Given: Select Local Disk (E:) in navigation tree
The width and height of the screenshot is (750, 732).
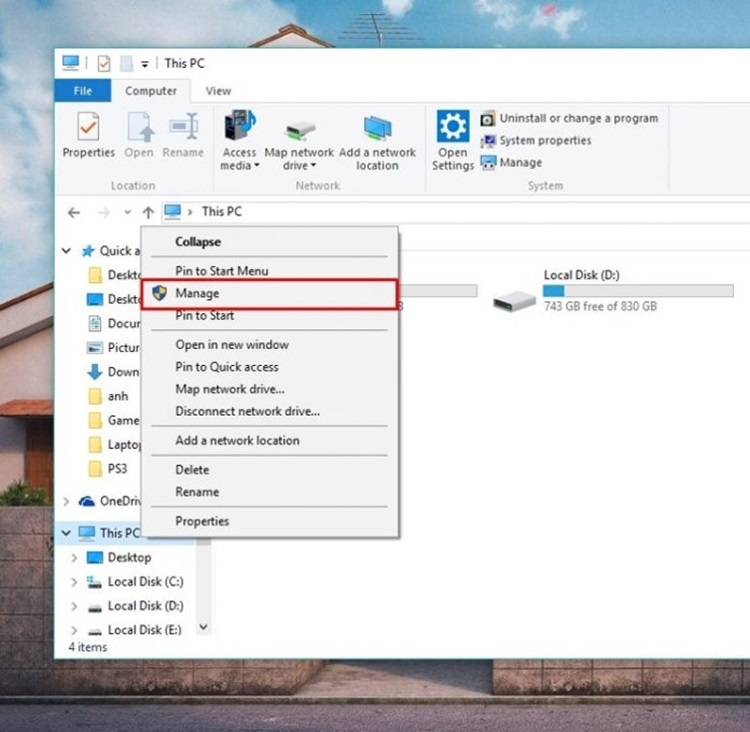Looking at the screenshot, I should (x=134, y=630).
